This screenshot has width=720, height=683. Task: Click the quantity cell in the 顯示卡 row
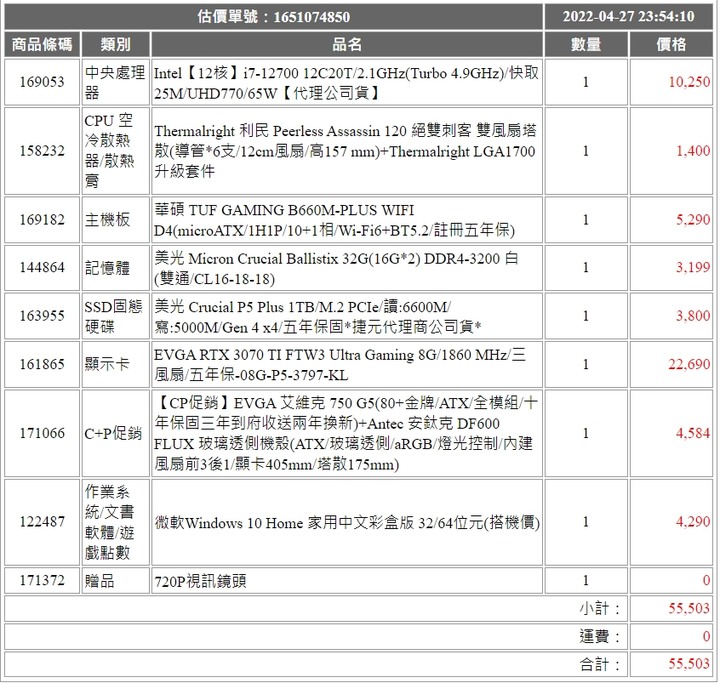[x=586, y=364]
